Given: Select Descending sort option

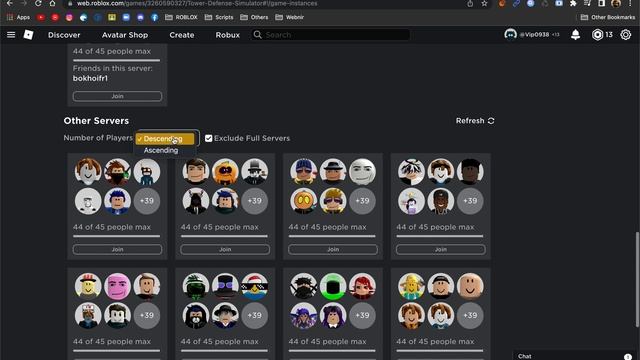Looking at the screenshot, I should (165, 139).
